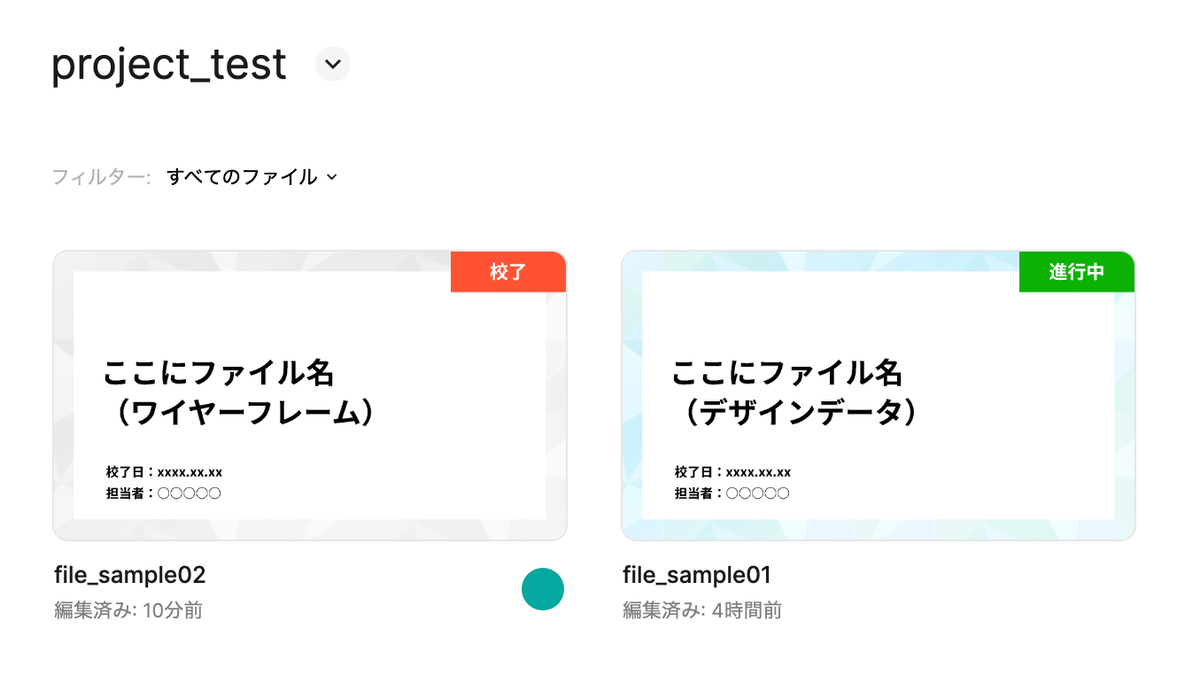Viewport: 1200px width, 691px height.
Task: Open the file_sample01 thumbnail
Action: [x=878, y=395]
